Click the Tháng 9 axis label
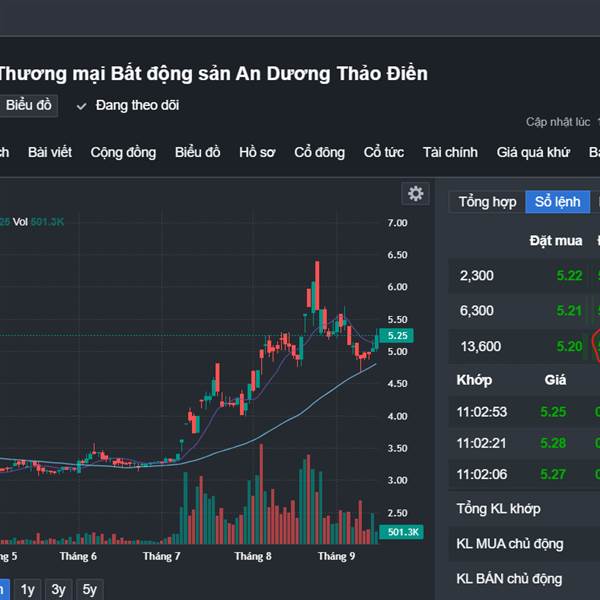Image resolution: width=600 pixels, height=600 pixels. 336,556
